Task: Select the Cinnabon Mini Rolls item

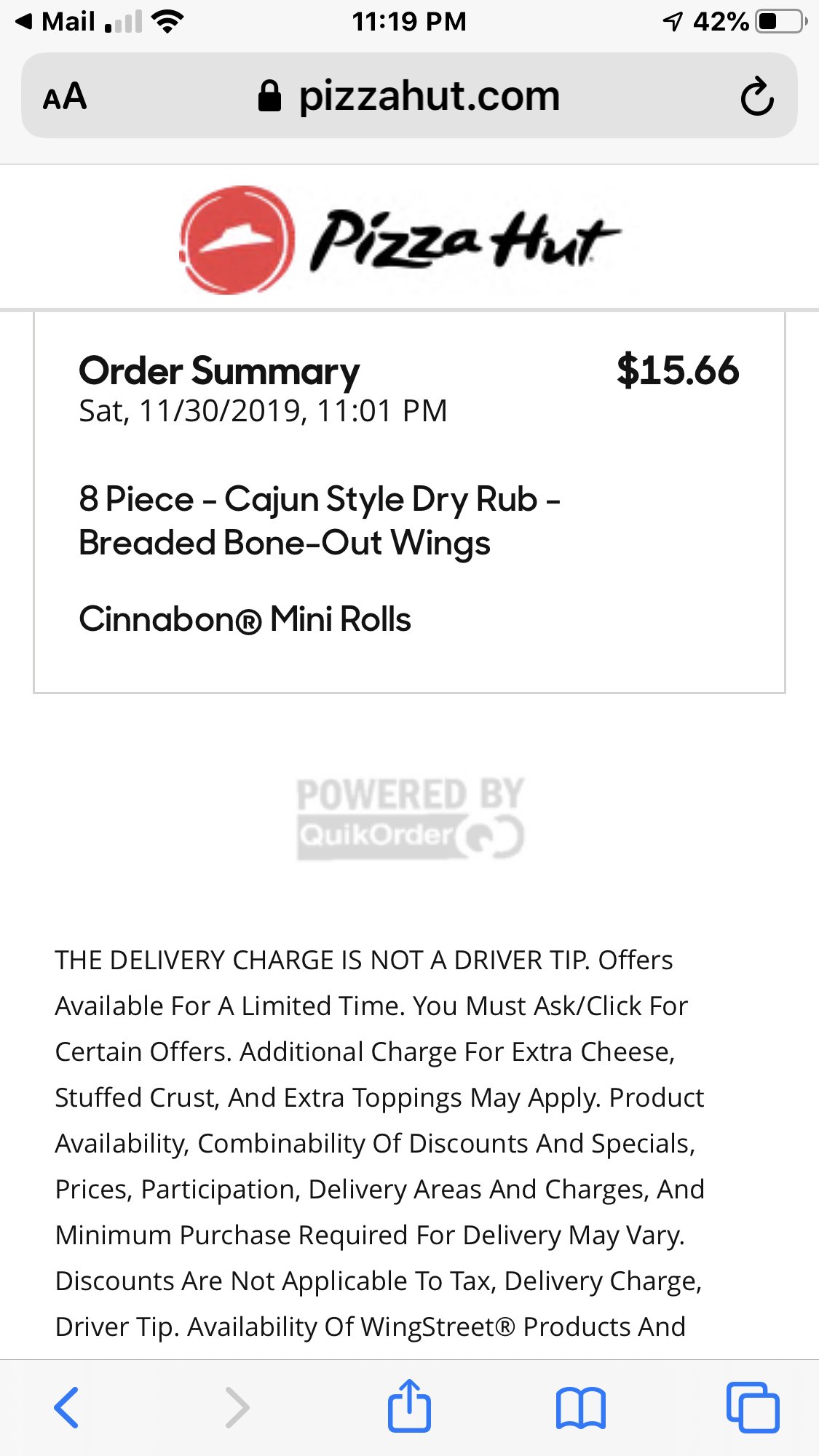Action: click(x=245, y=619)
